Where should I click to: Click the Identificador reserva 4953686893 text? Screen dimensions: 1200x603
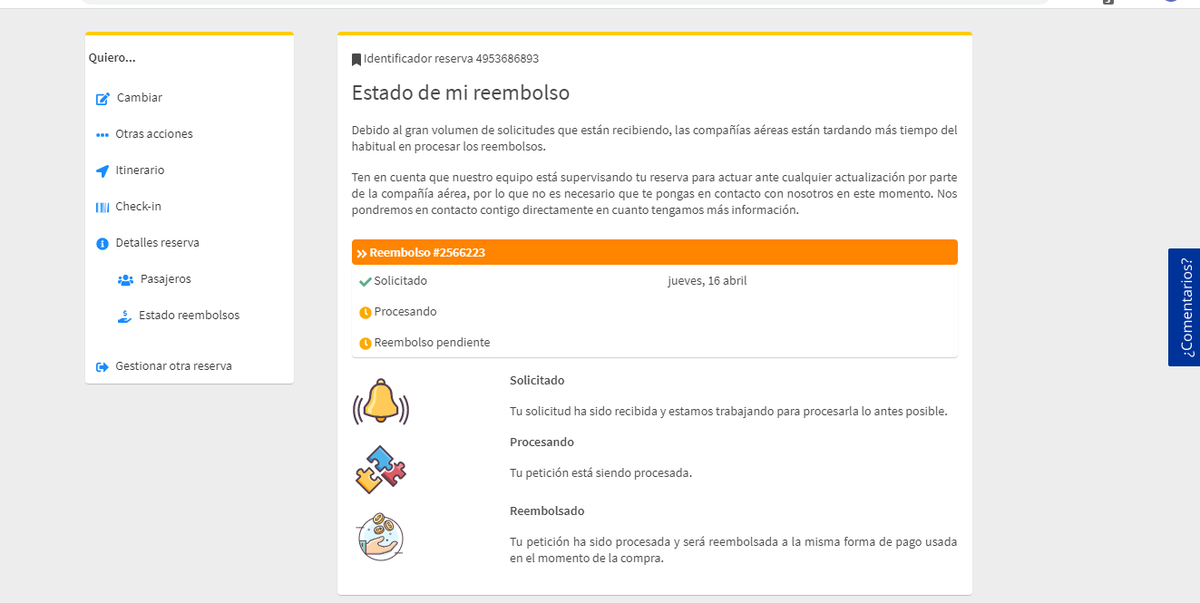coord(451,59)
